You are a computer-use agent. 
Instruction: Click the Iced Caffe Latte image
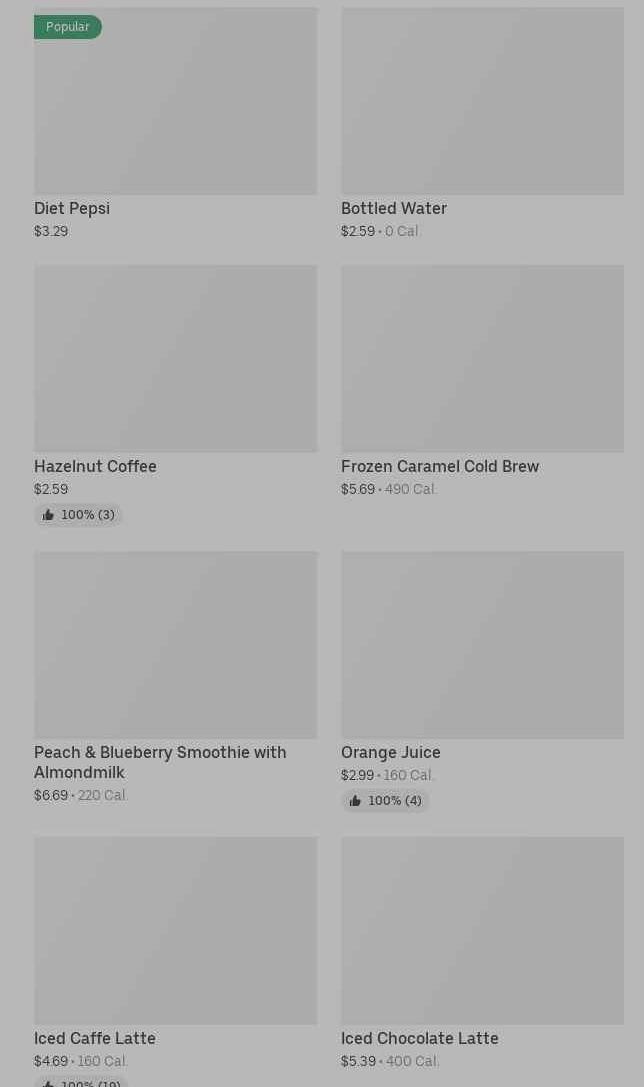pyautogui.click(x=175, y=930)
